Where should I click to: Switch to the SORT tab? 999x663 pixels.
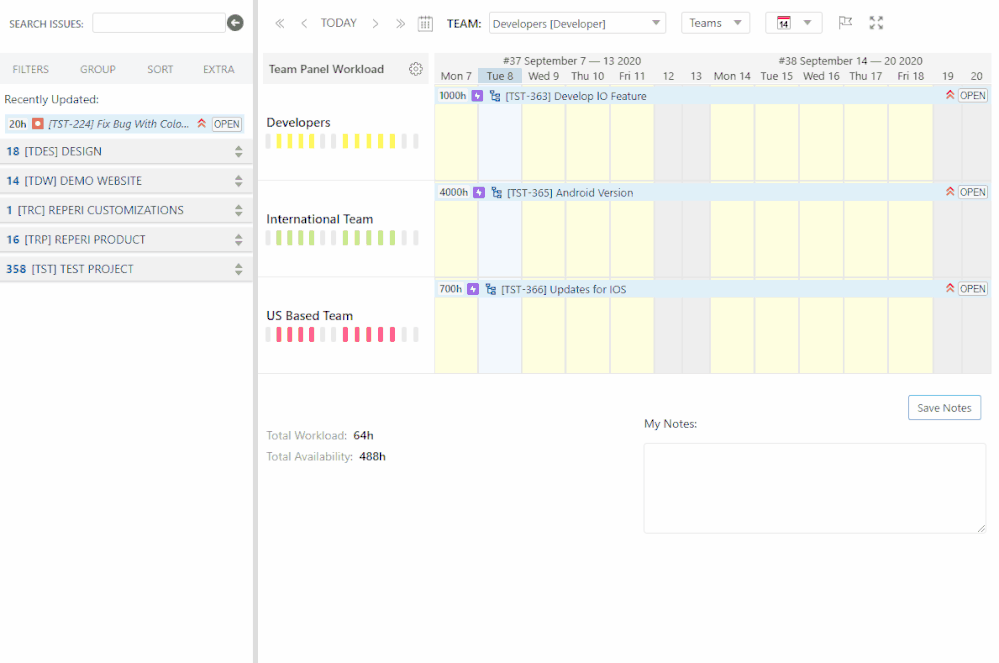pyautogui.click(x=160, y=69)
